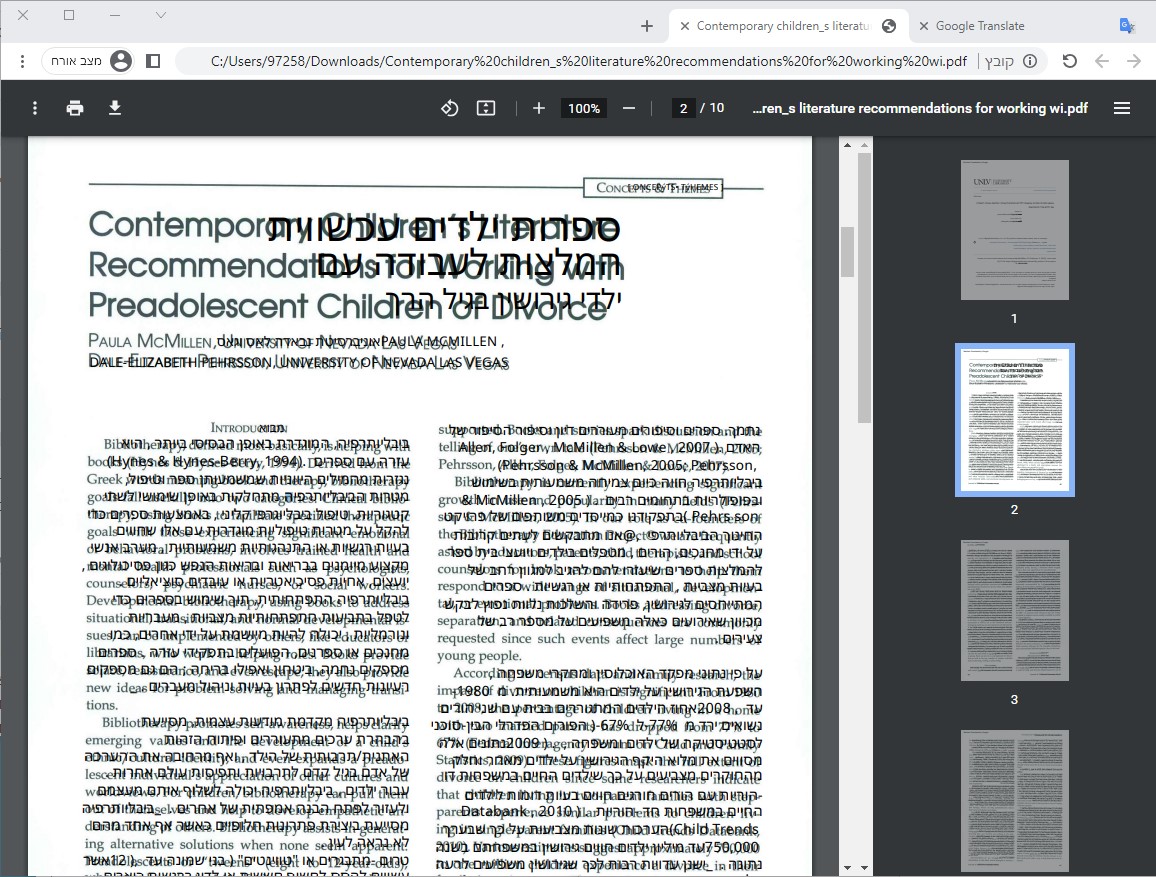This screenshot has height=877, width=1156.
Task: Print the PDF document
Action: (75, 108)
